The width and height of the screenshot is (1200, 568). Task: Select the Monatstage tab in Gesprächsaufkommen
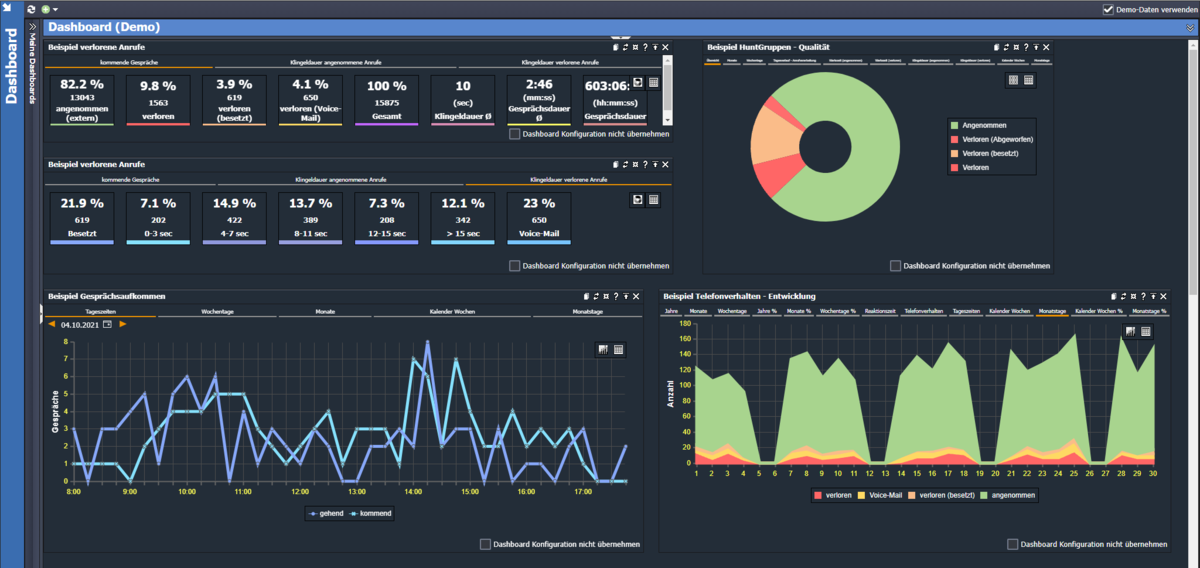tap(586, 312)
